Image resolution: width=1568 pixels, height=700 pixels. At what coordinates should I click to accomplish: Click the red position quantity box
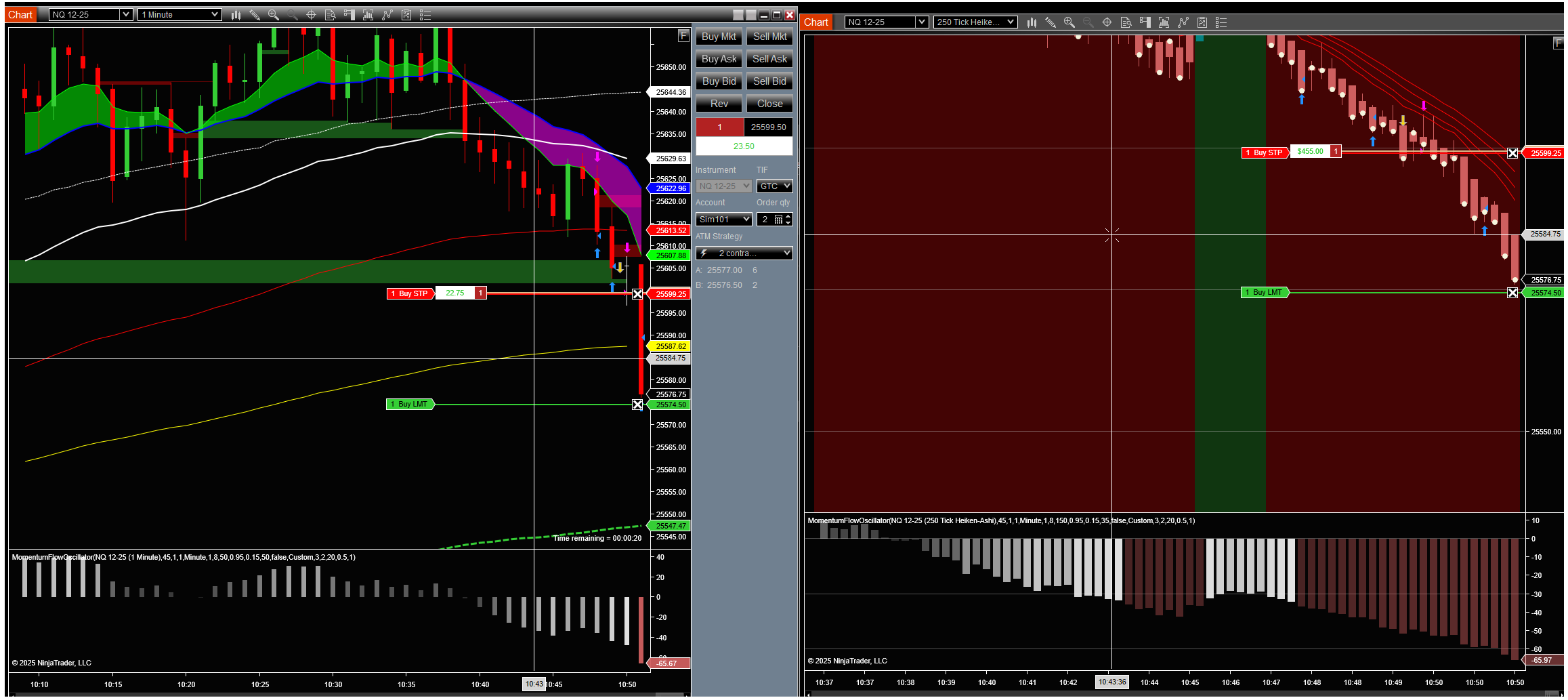[x=719, y=127]
